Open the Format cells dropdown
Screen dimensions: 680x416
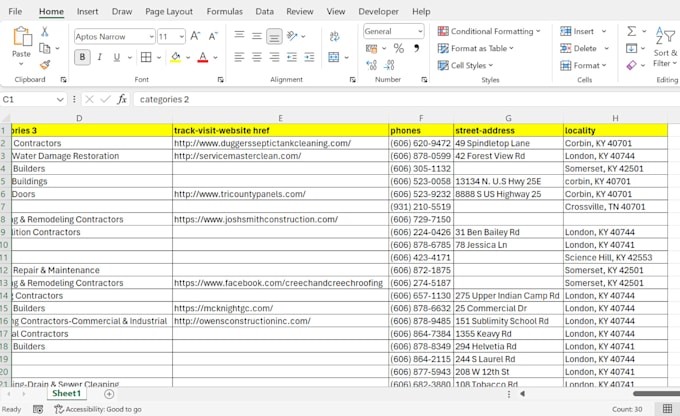click(583, 66)
